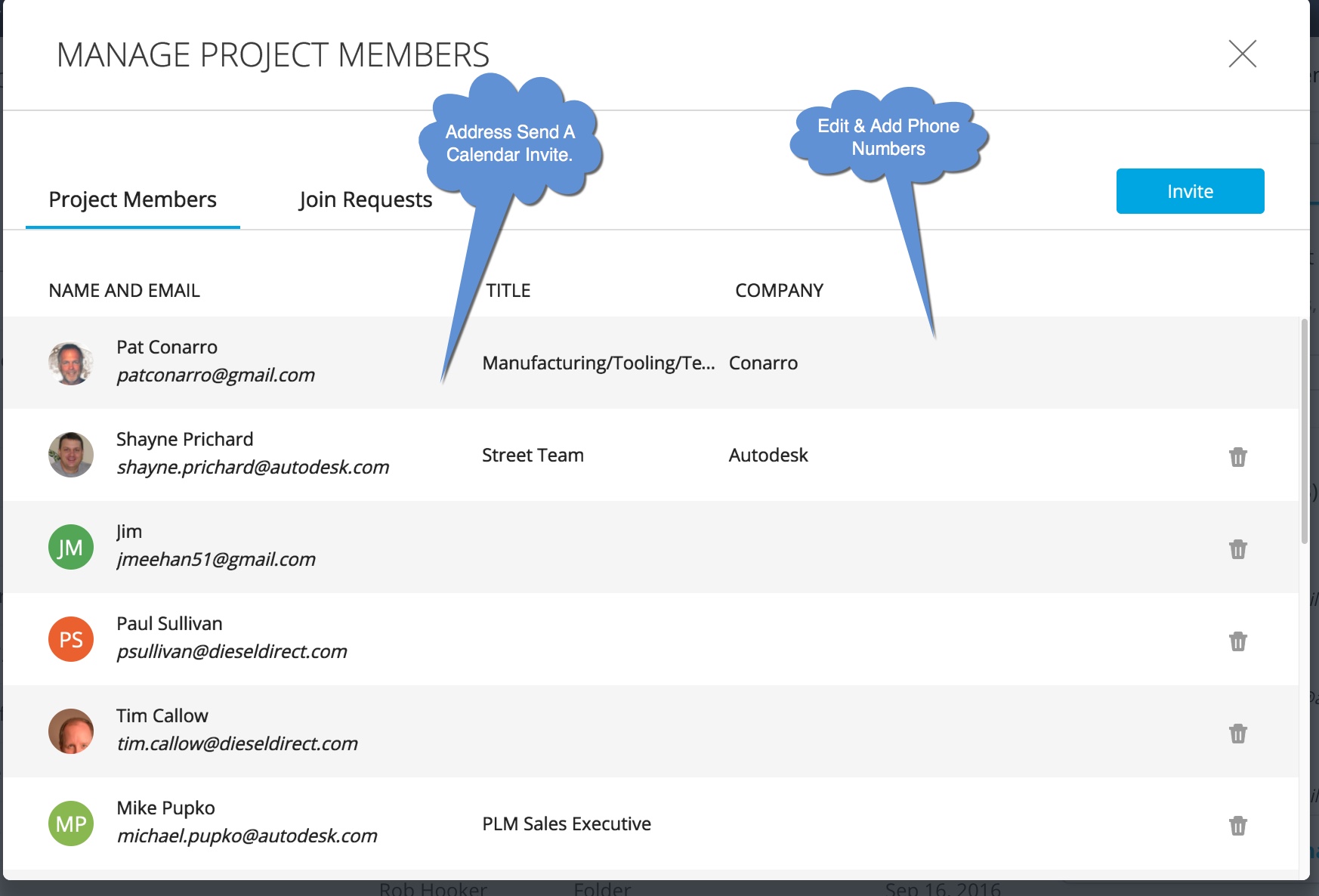
Task: Switch to the Join Requests tab
Action: 366,199
